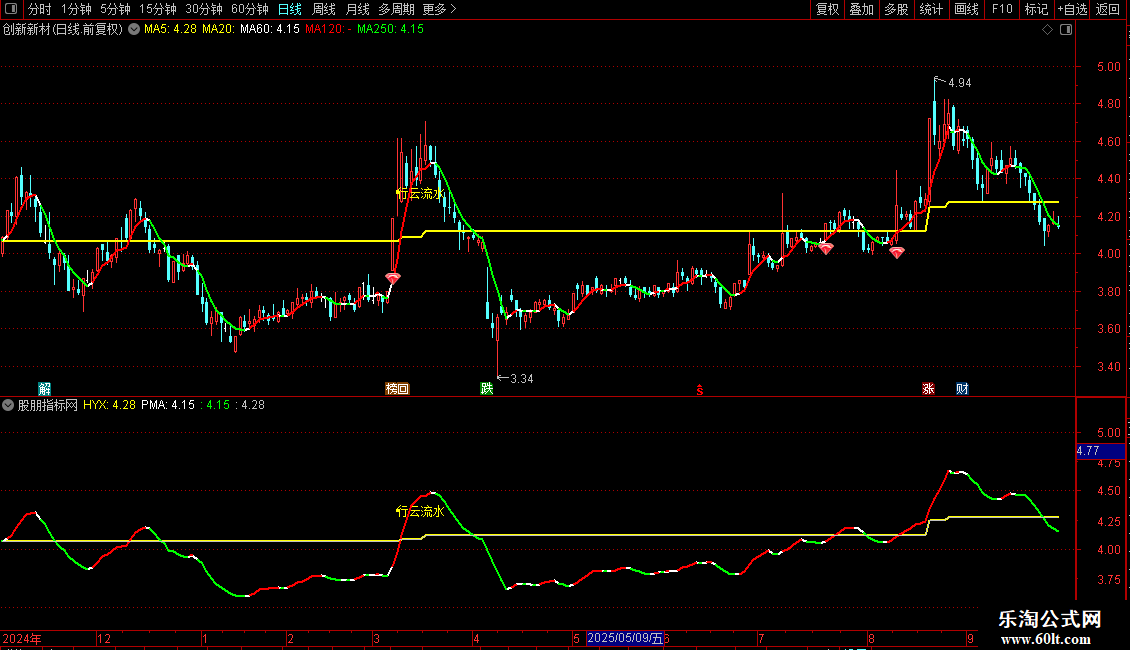Viewport: 1130px width, 650px height.
Task: Click the diamond icon at main chart top-right
Action: [x=1048, y=29]
